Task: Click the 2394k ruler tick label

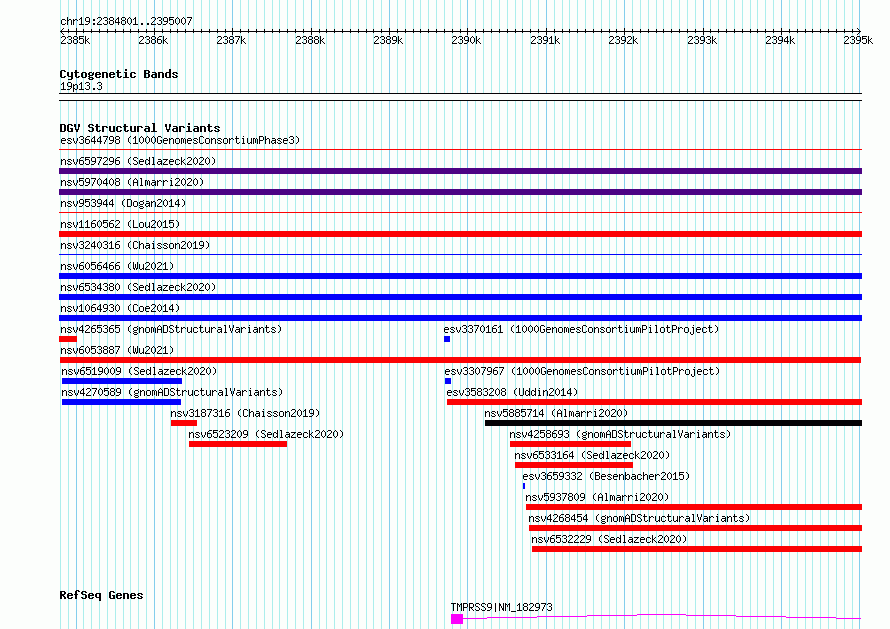Action: point(780,40)
